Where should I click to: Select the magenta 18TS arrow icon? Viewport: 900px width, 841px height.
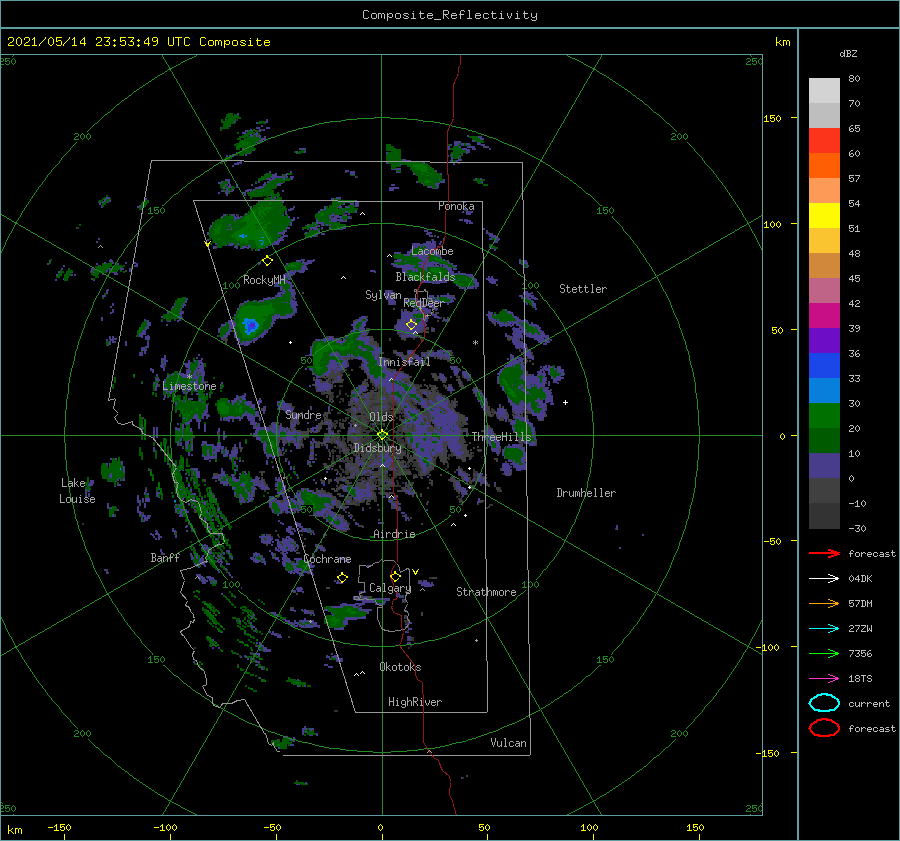point(824,679)
